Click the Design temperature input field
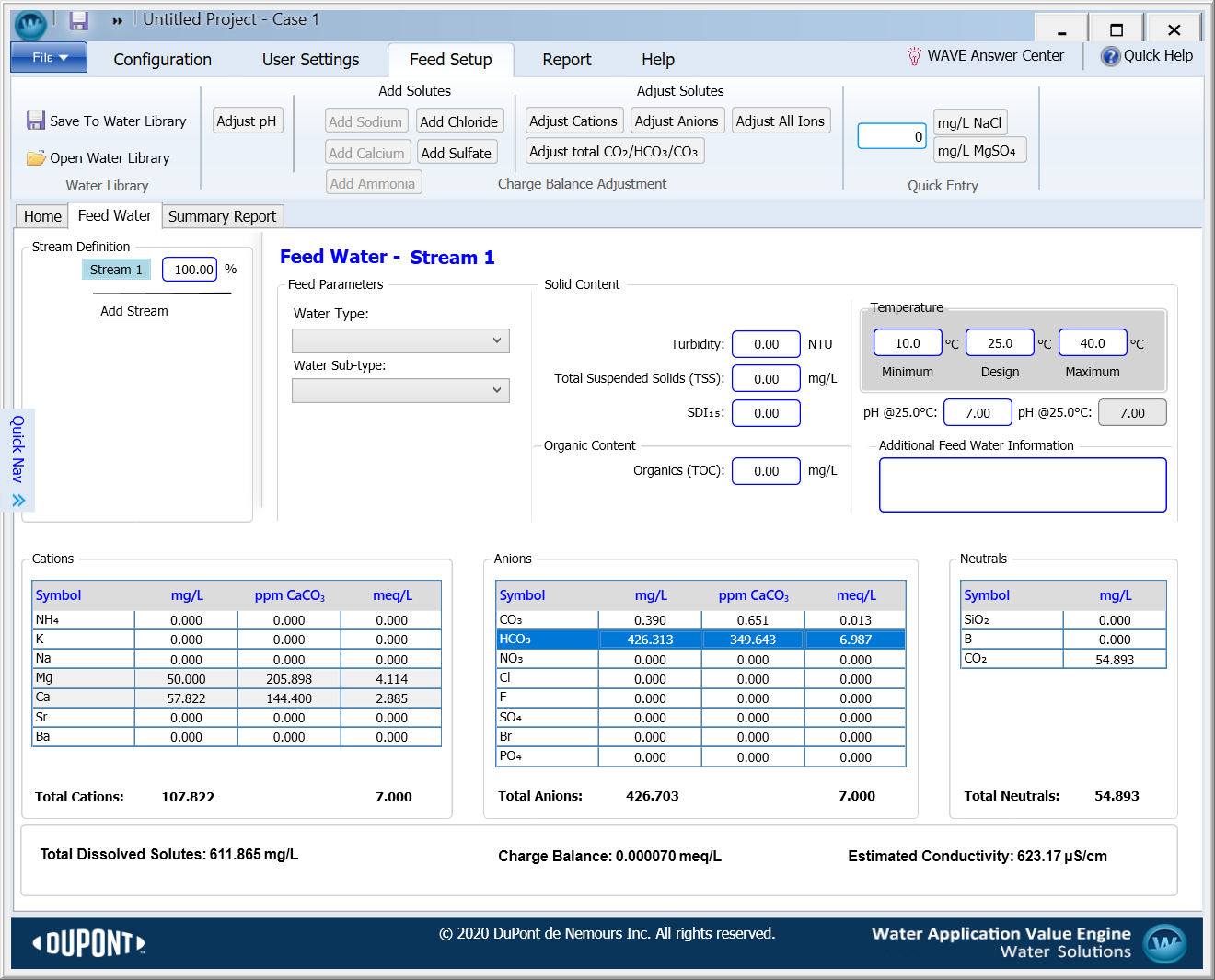The height and width of the screenshot is (980, 1215). tap(1000, 342)
